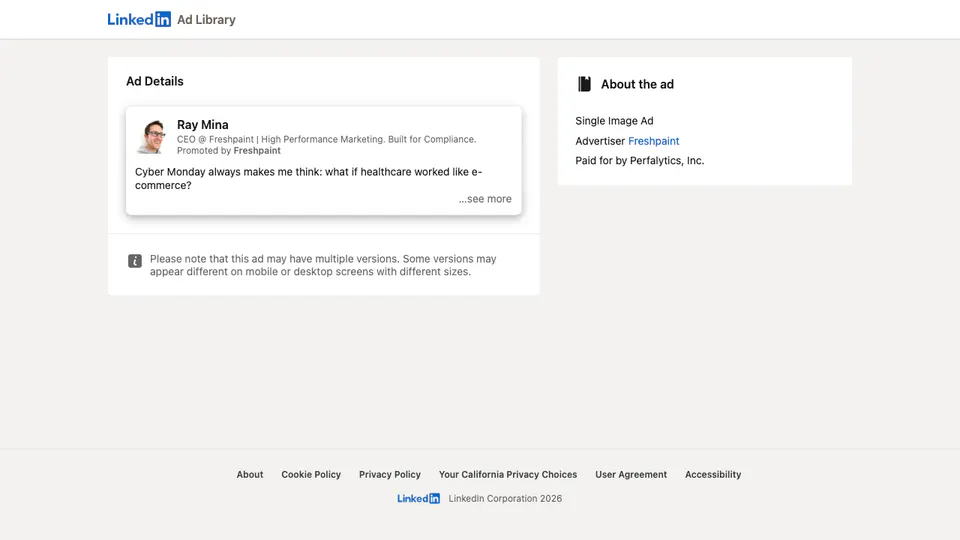Expand the ad text with '...see more'
The height and width of the screenshot is (540, 960).
click(485, 199)
